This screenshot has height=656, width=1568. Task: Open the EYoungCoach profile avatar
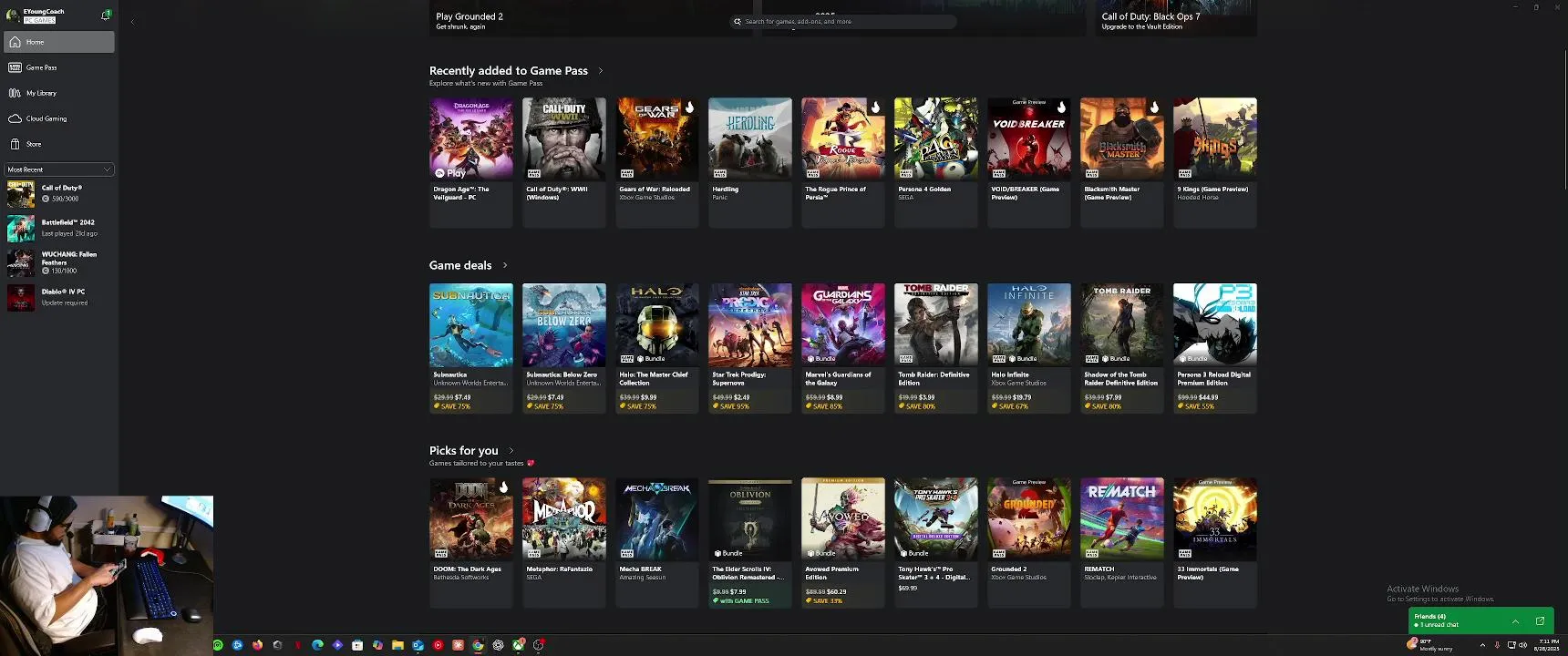click(12, 15)
